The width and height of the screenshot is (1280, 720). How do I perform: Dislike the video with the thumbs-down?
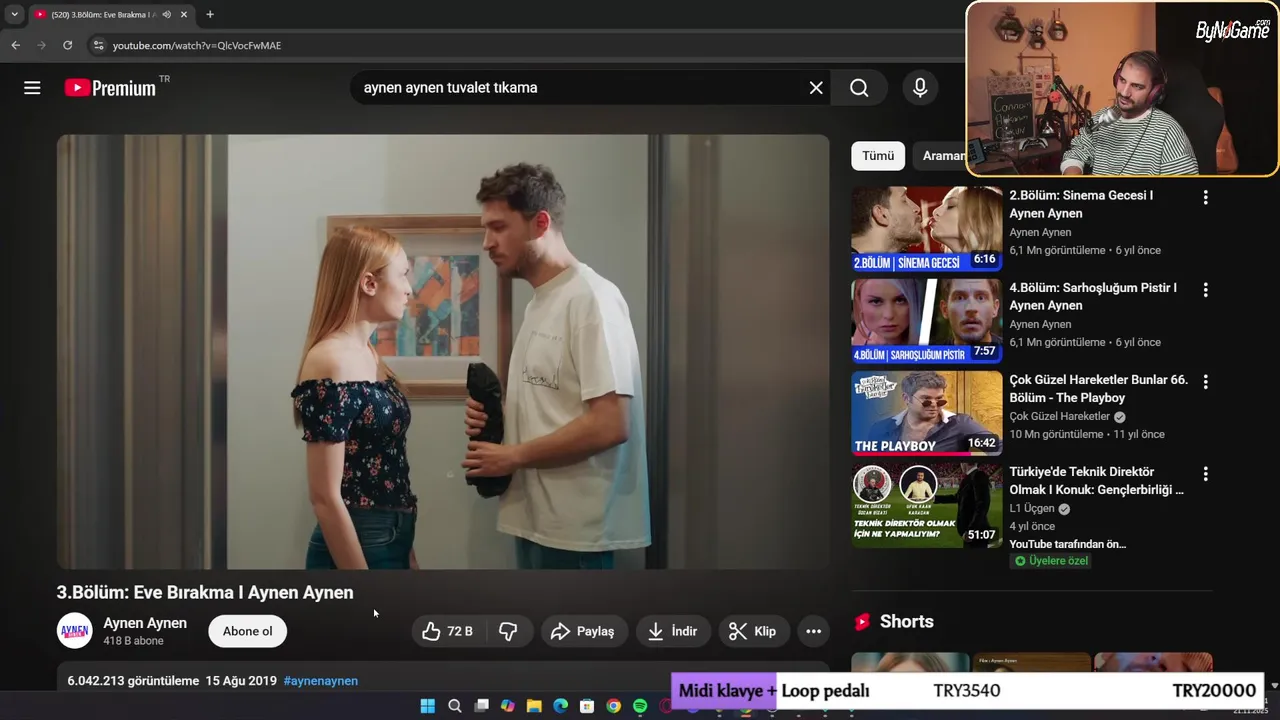pyautogui.click(x=508, y=631)
